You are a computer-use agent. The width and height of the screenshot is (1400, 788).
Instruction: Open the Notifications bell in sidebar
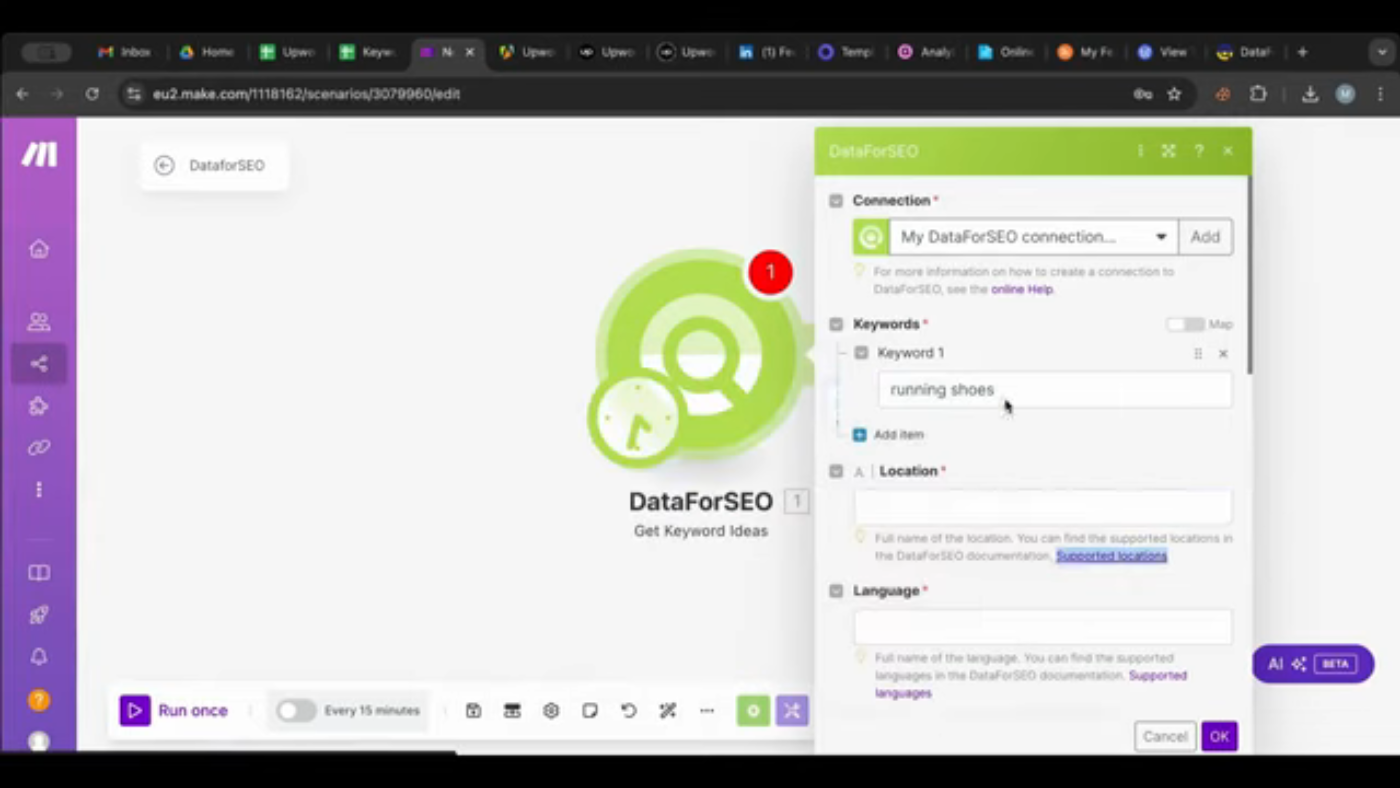click(x=39, y=657)
